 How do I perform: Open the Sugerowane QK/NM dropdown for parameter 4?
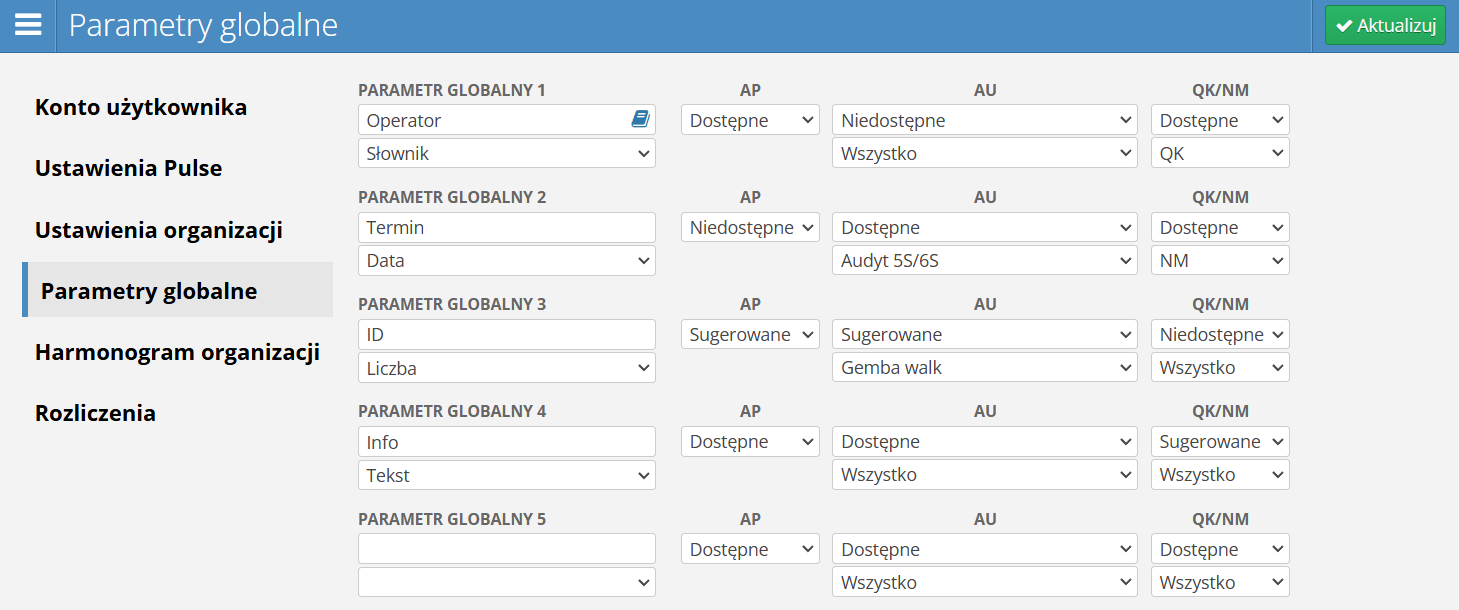click(1219, 442)
